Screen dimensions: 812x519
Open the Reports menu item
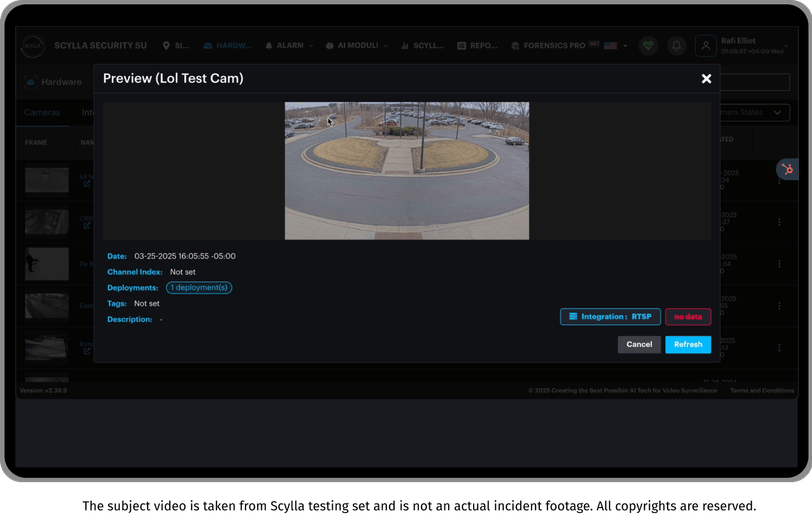click(x=477, y=46)
